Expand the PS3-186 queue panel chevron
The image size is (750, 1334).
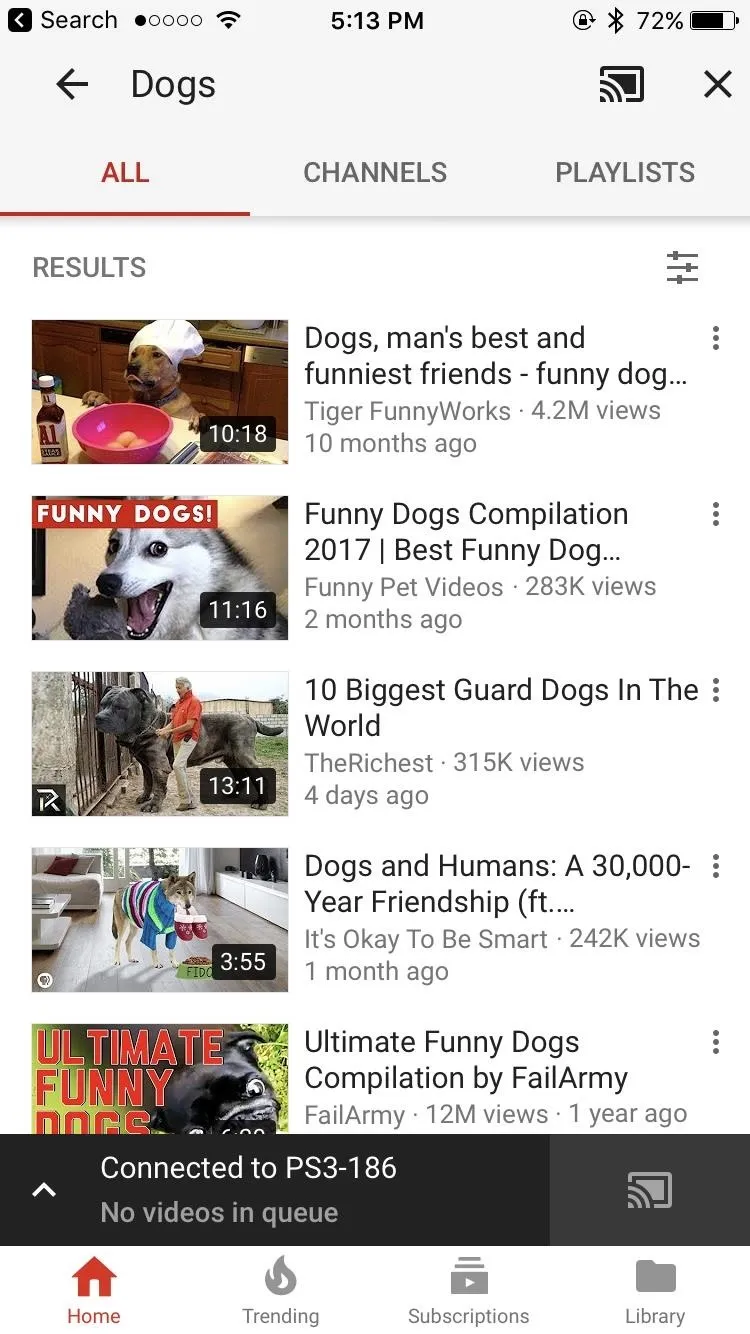[44, 1190]
